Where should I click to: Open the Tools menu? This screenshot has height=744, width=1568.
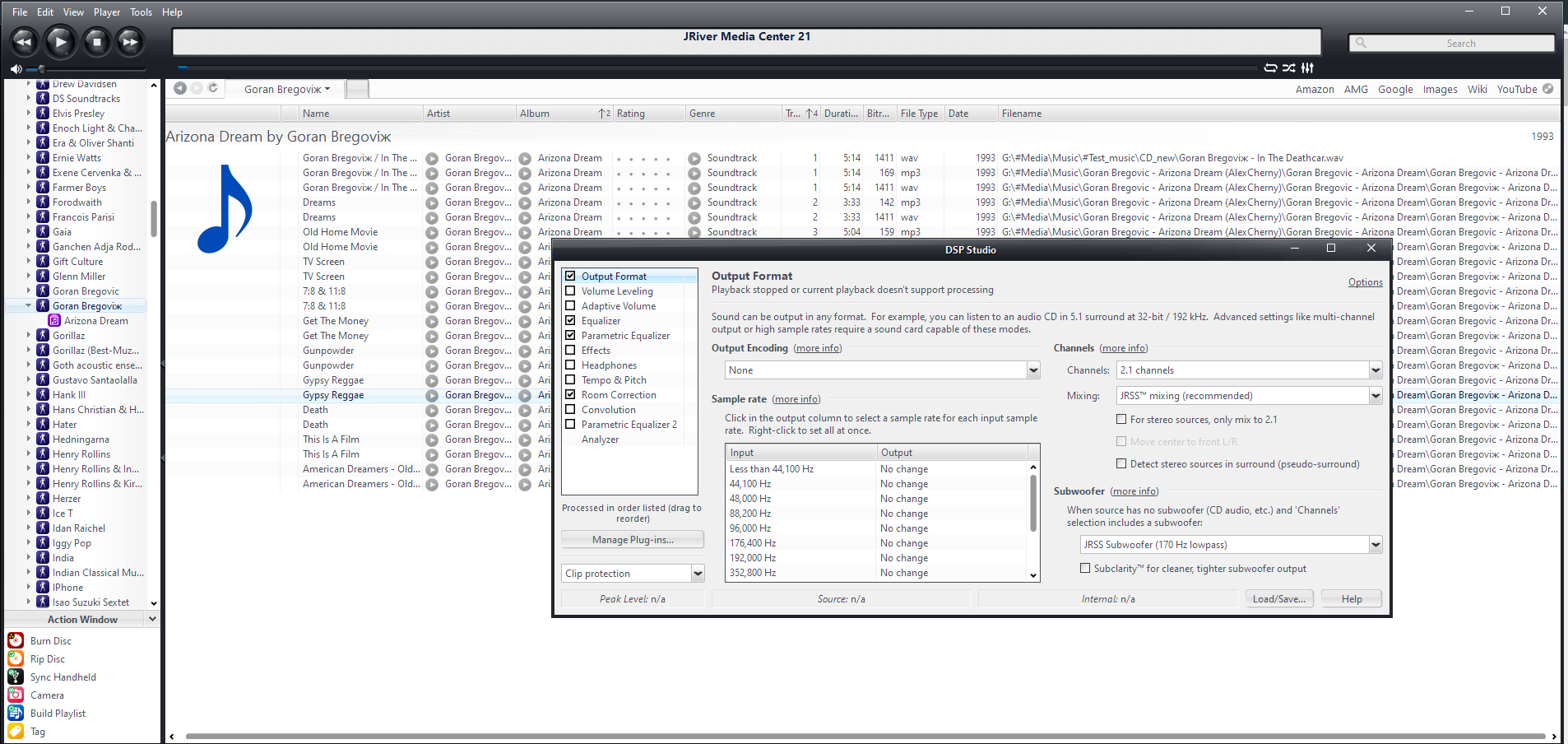[x=141, y=12]
